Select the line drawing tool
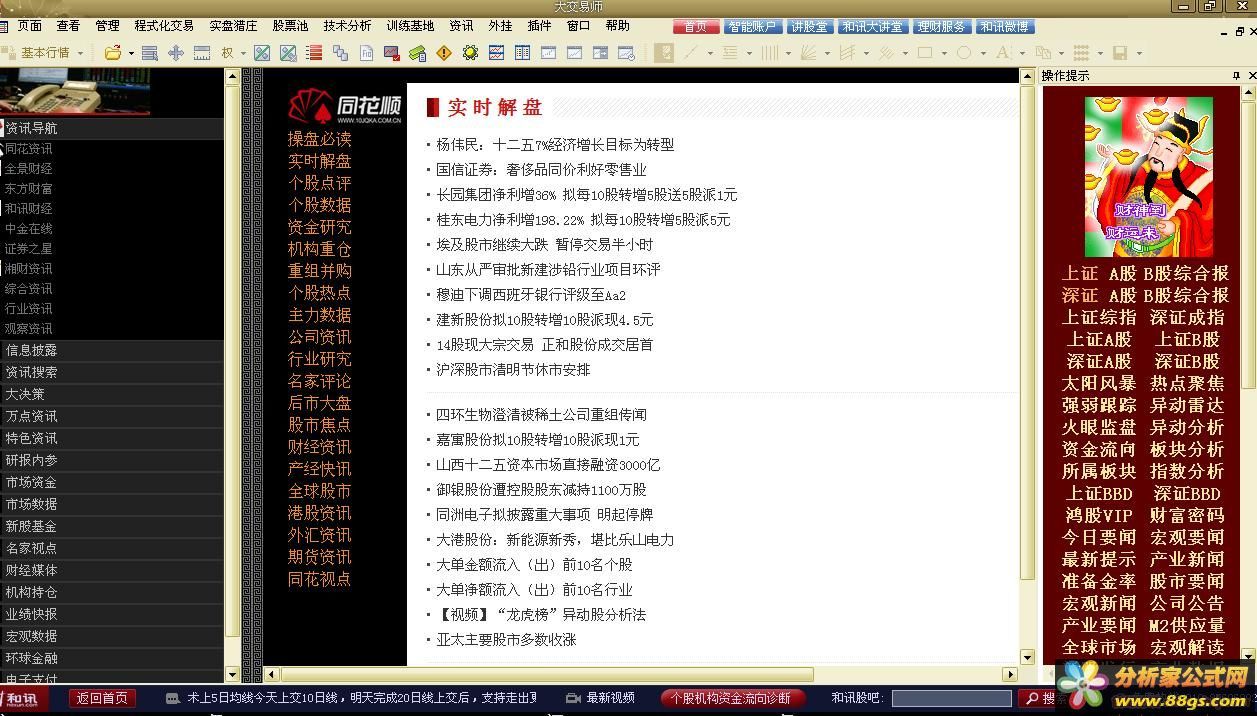Viewport: 1257px width, 716px height. point(690,53)
